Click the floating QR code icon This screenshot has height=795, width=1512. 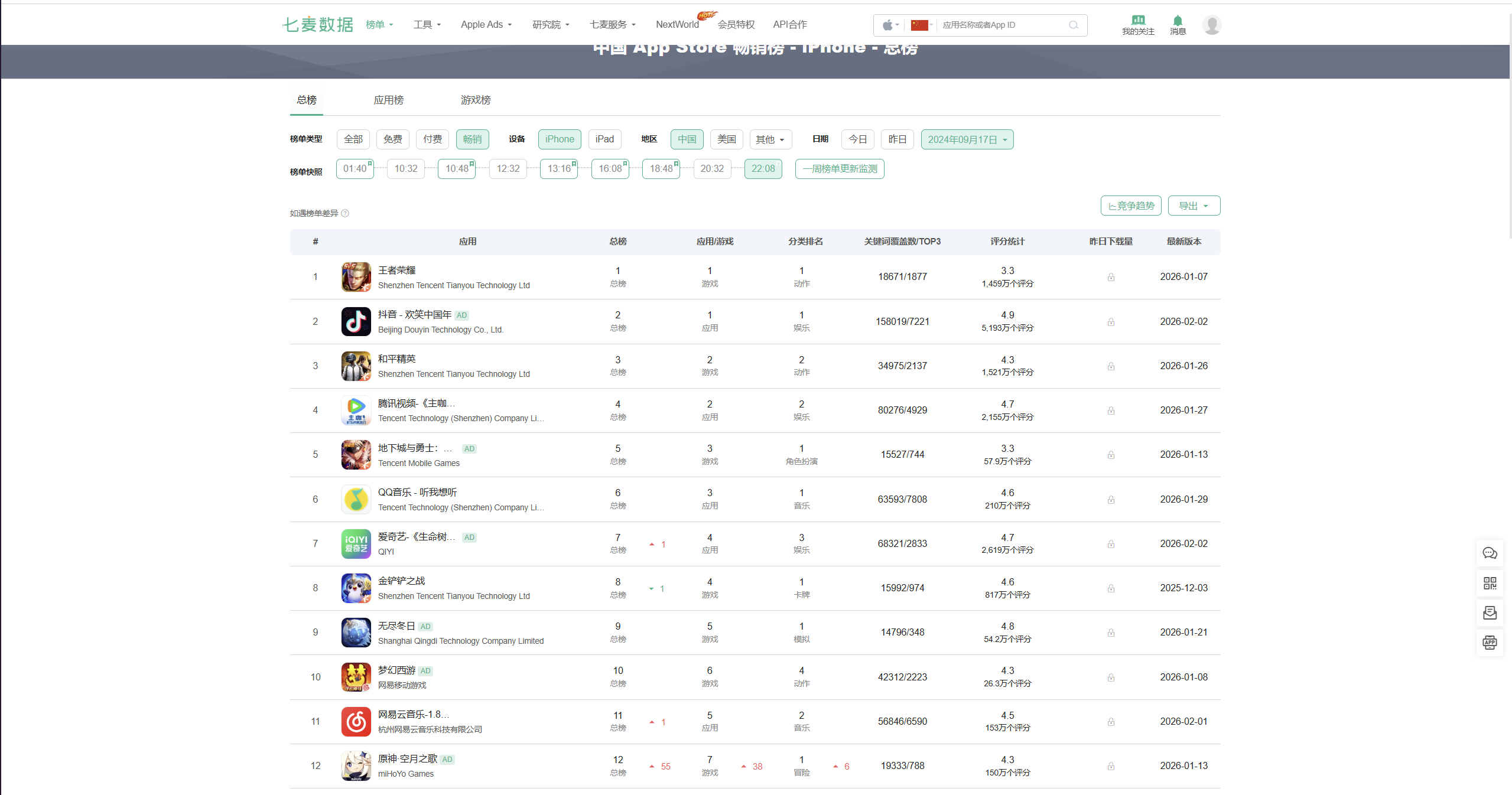(x=1489, y=584)
